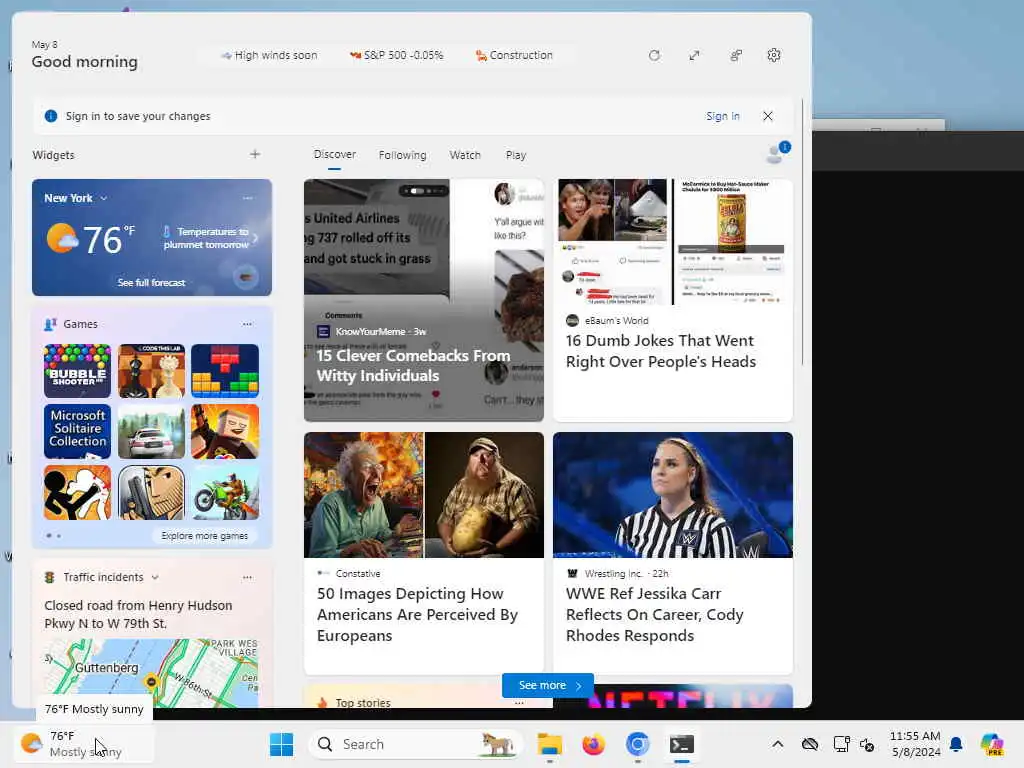1024x768 pixels.
Task: Launch the block puzzle game tile
Action: (x=225, y=371)
